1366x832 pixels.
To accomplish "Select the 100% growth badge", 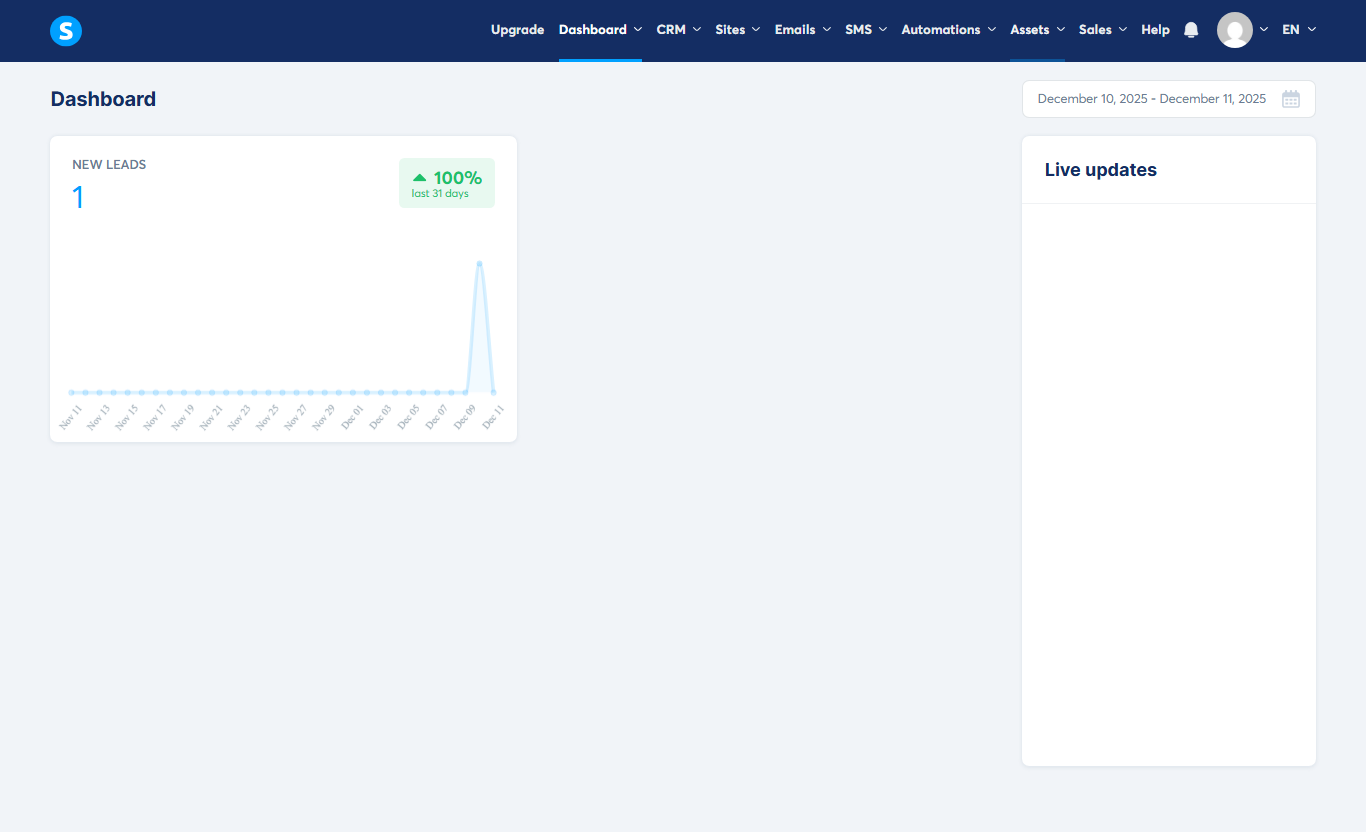I will tap(446, 182).
